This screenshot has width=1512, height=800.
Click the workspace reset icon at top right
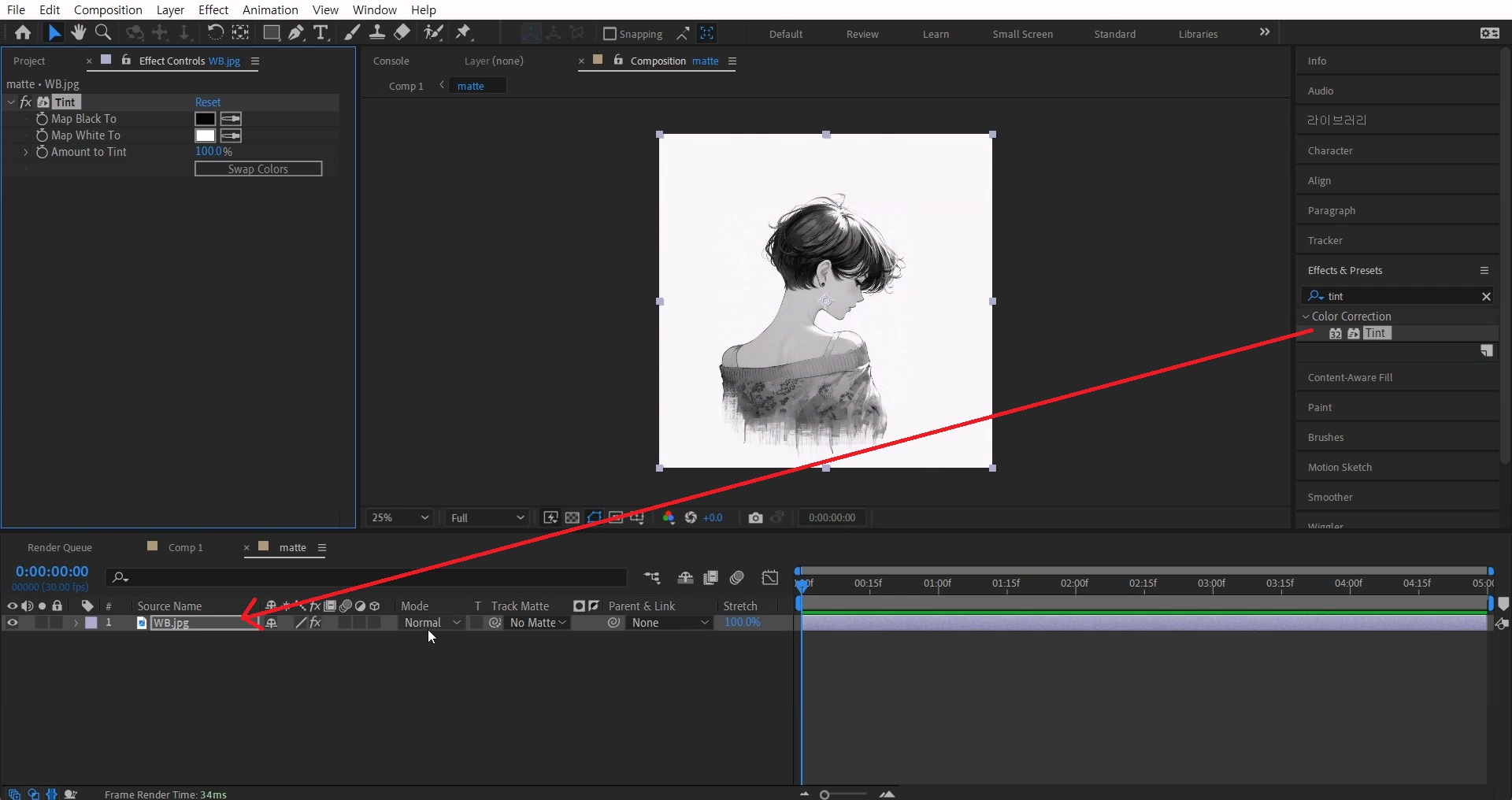pos(1490,33)
